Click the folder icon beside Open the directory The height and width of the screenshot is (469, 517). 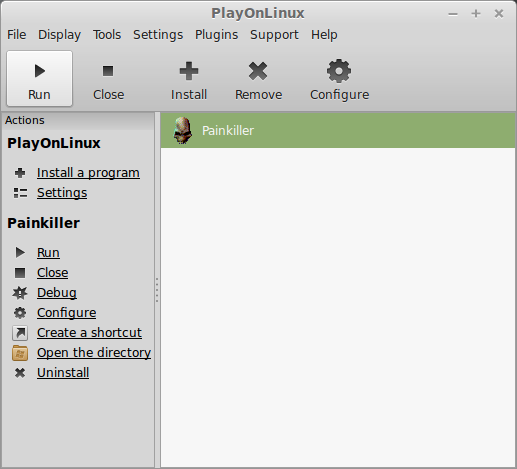pos(20,353)
